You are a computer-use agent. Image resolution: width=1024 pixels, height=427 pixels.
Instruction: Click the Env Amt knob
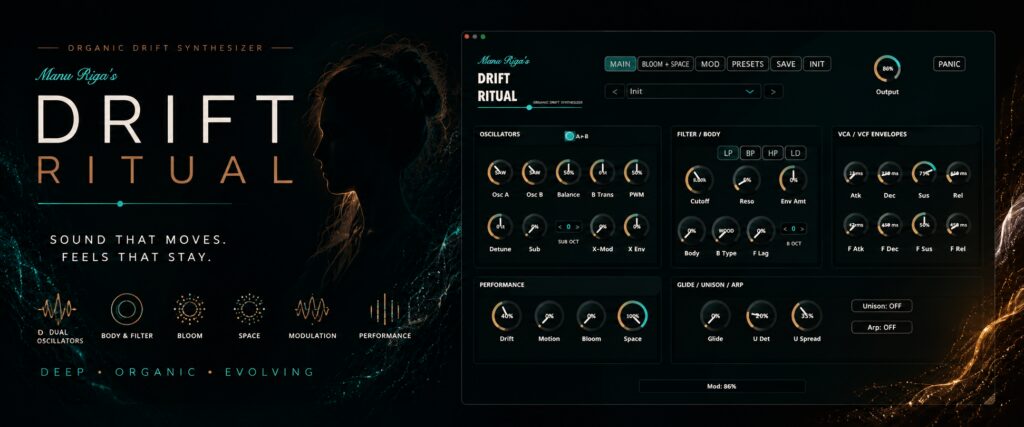793,180
